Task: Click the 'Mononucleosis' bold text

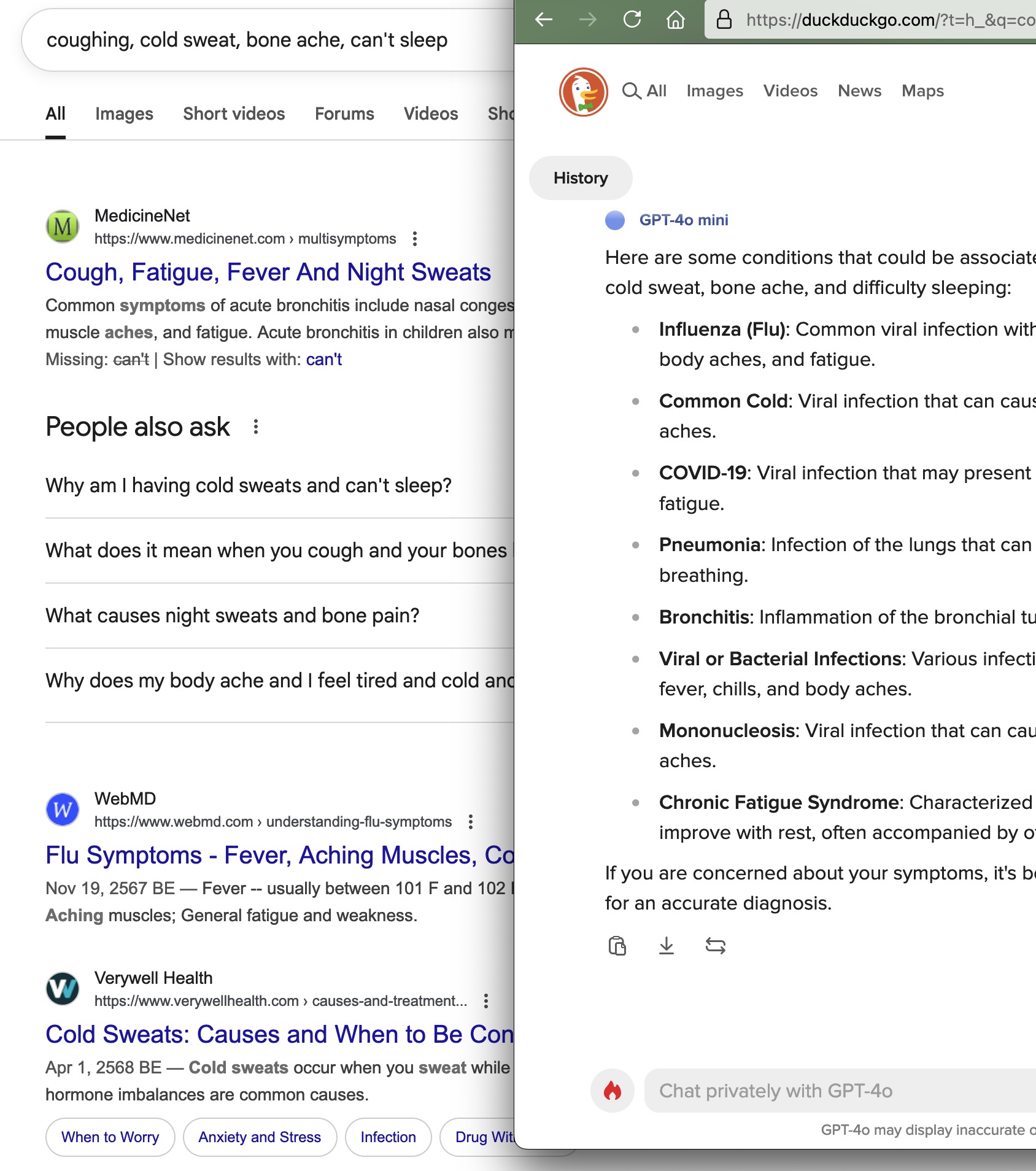Action: [727, 731]
